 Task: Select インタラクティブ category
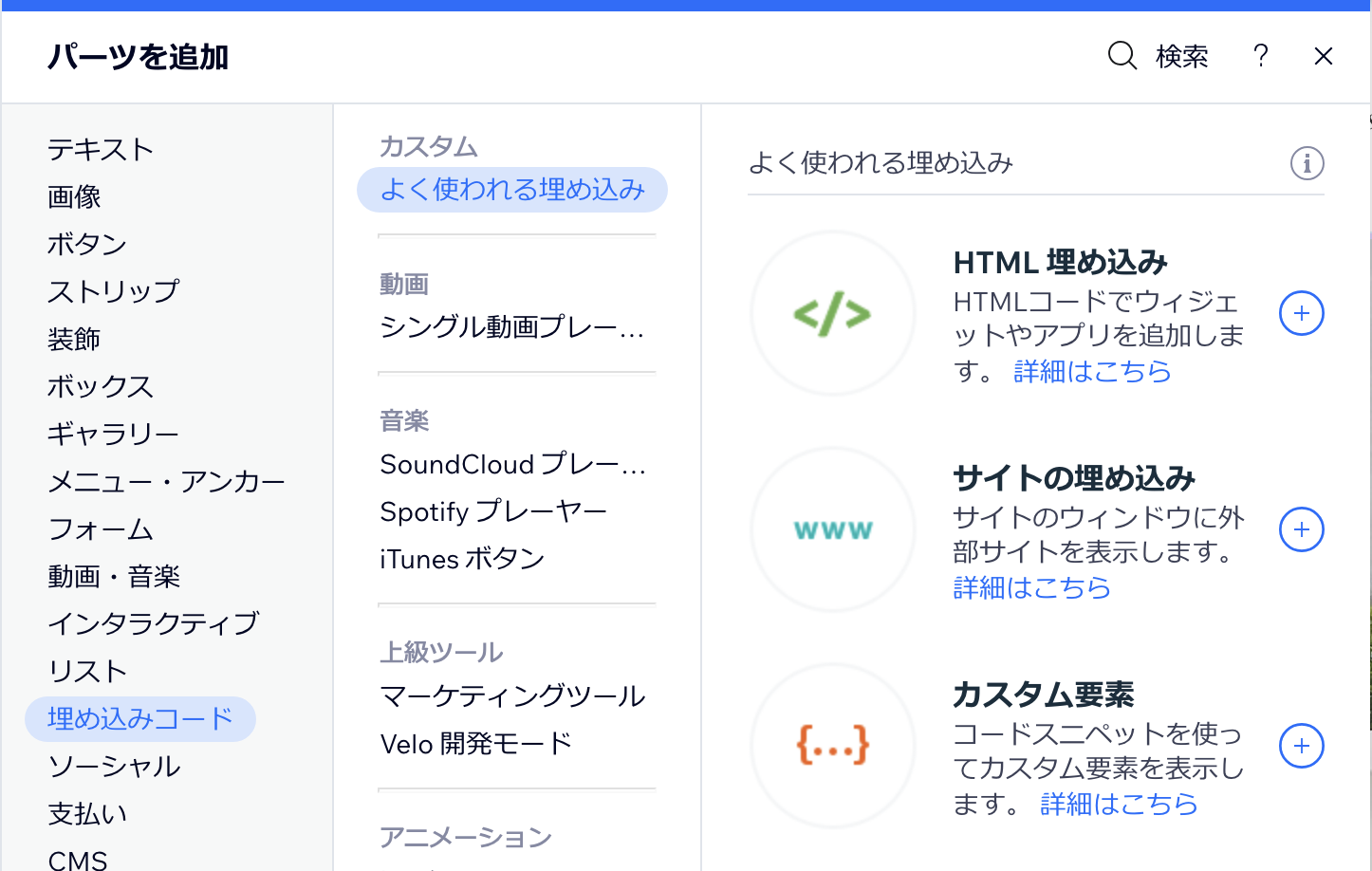coord(154,624)
